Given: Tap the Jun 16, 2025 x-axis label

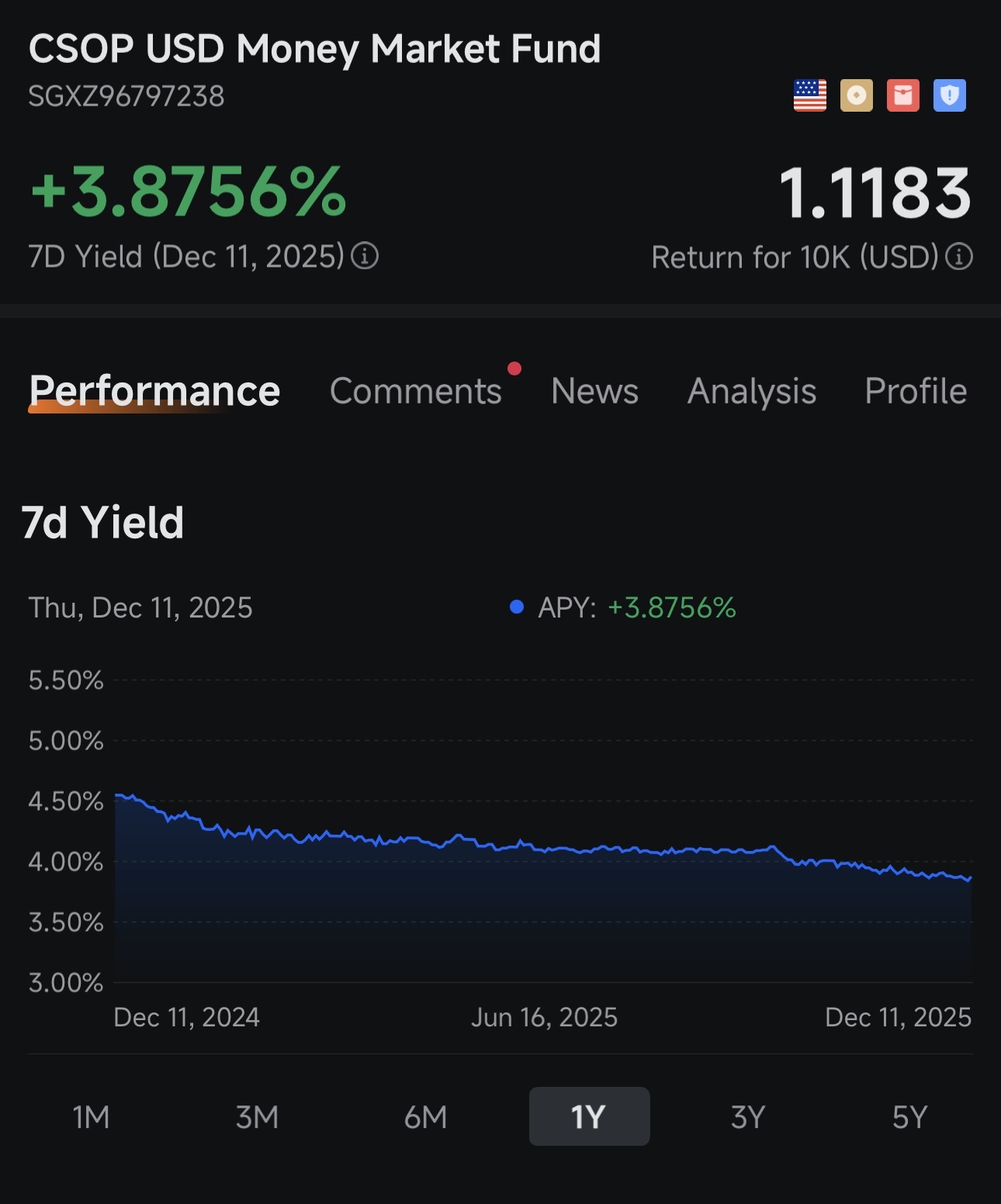Looking at the screenshot, I should point(545,1017).
